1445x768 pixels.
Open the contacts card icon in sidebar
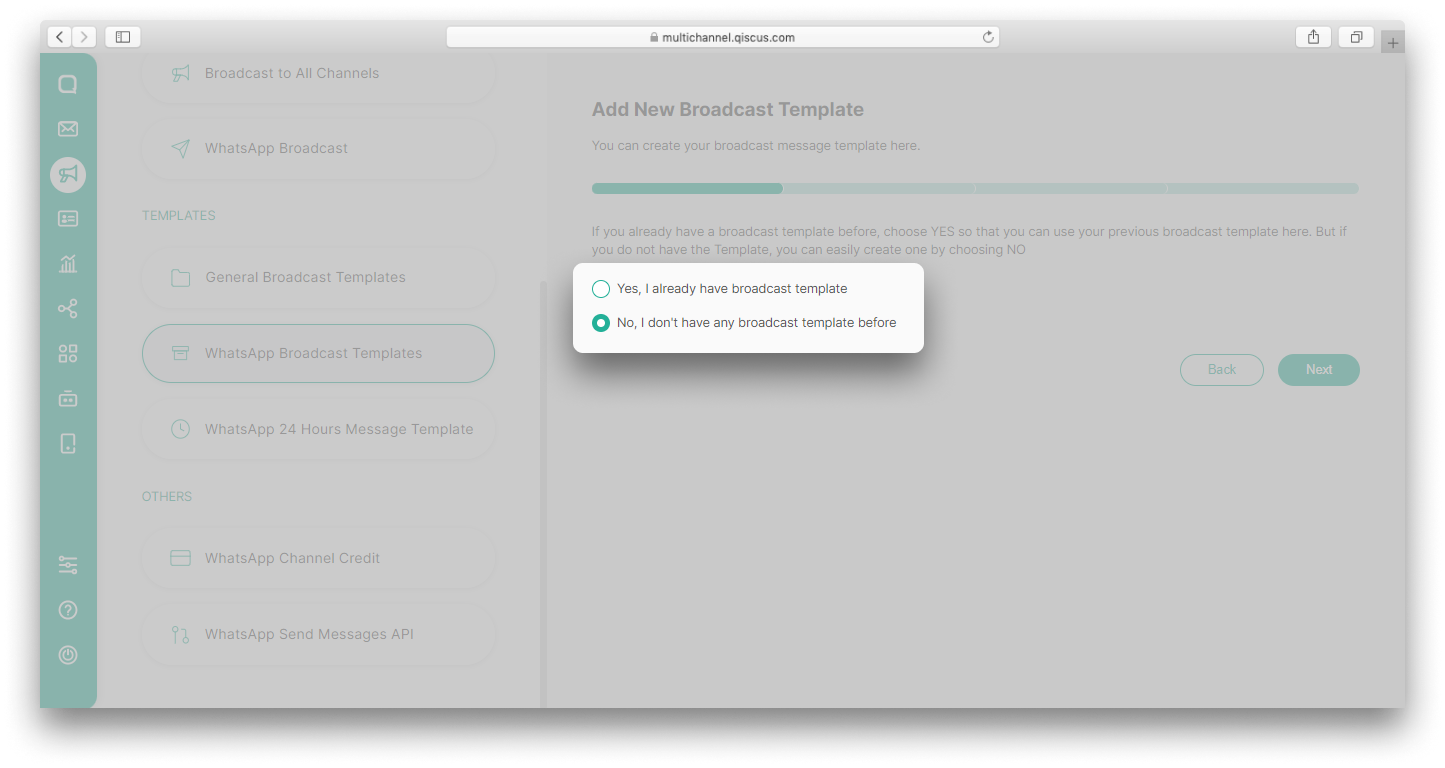click(x=68, y=218)
